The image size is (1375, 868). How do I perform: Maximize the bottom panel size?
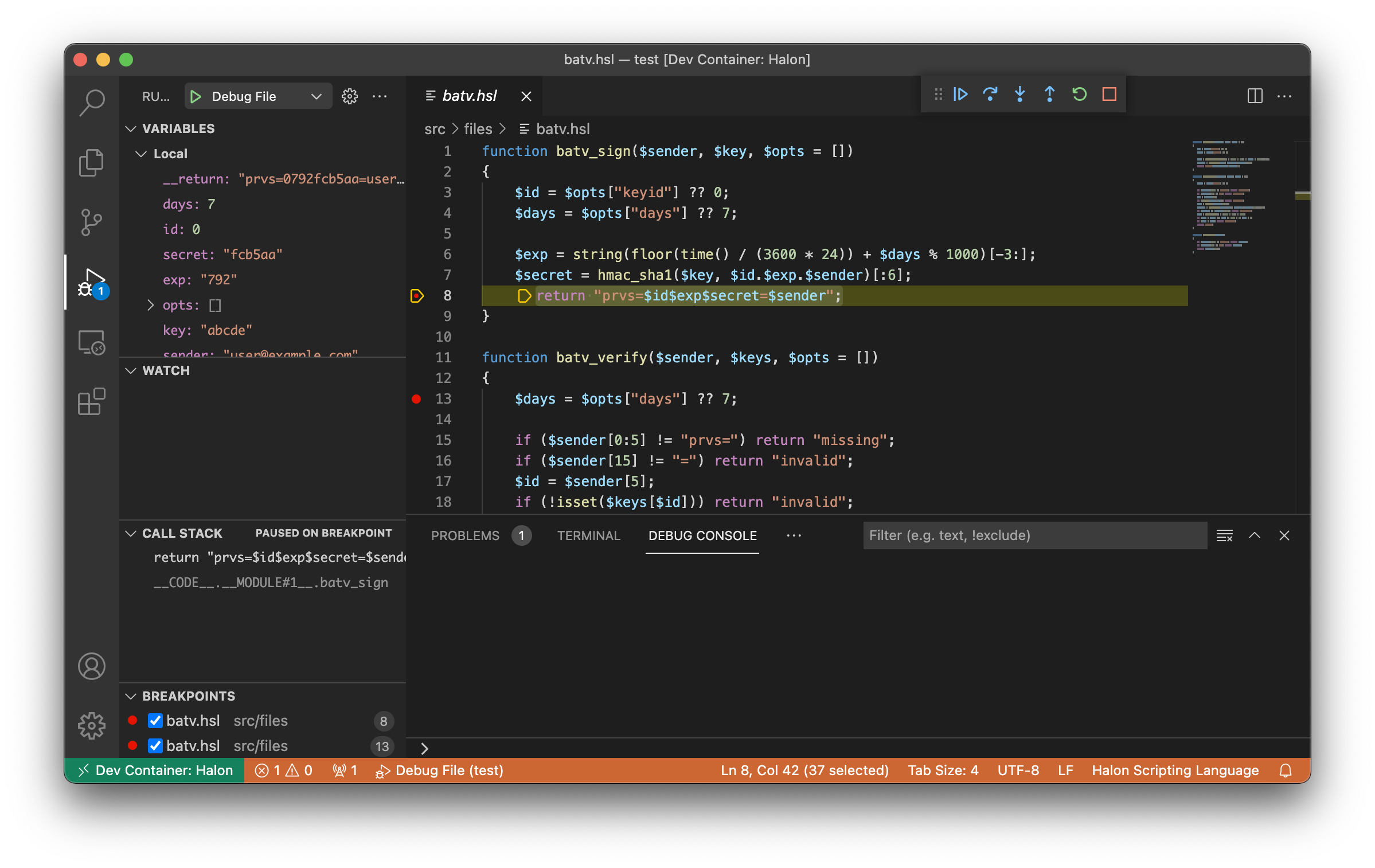(x=1255, y=535)
